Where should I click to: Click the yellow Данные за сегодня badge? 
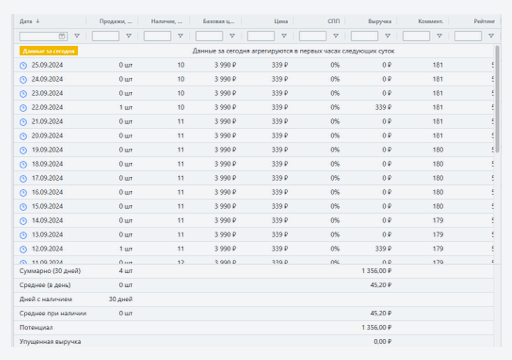click(x=49, y=51)
